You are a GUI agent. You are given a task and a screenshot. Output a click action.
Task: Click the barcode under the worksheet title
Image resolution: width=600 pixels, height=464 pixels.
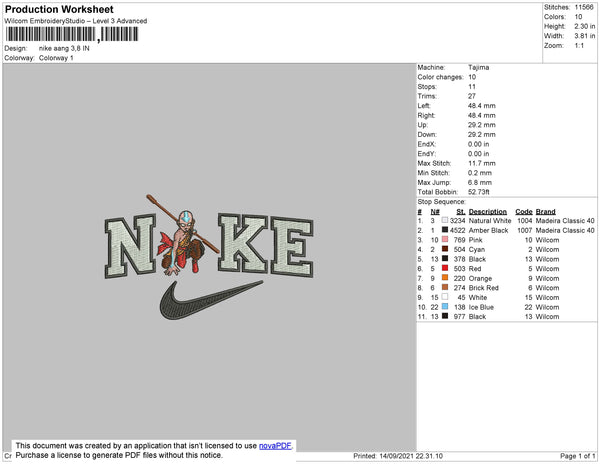(72, 34)
